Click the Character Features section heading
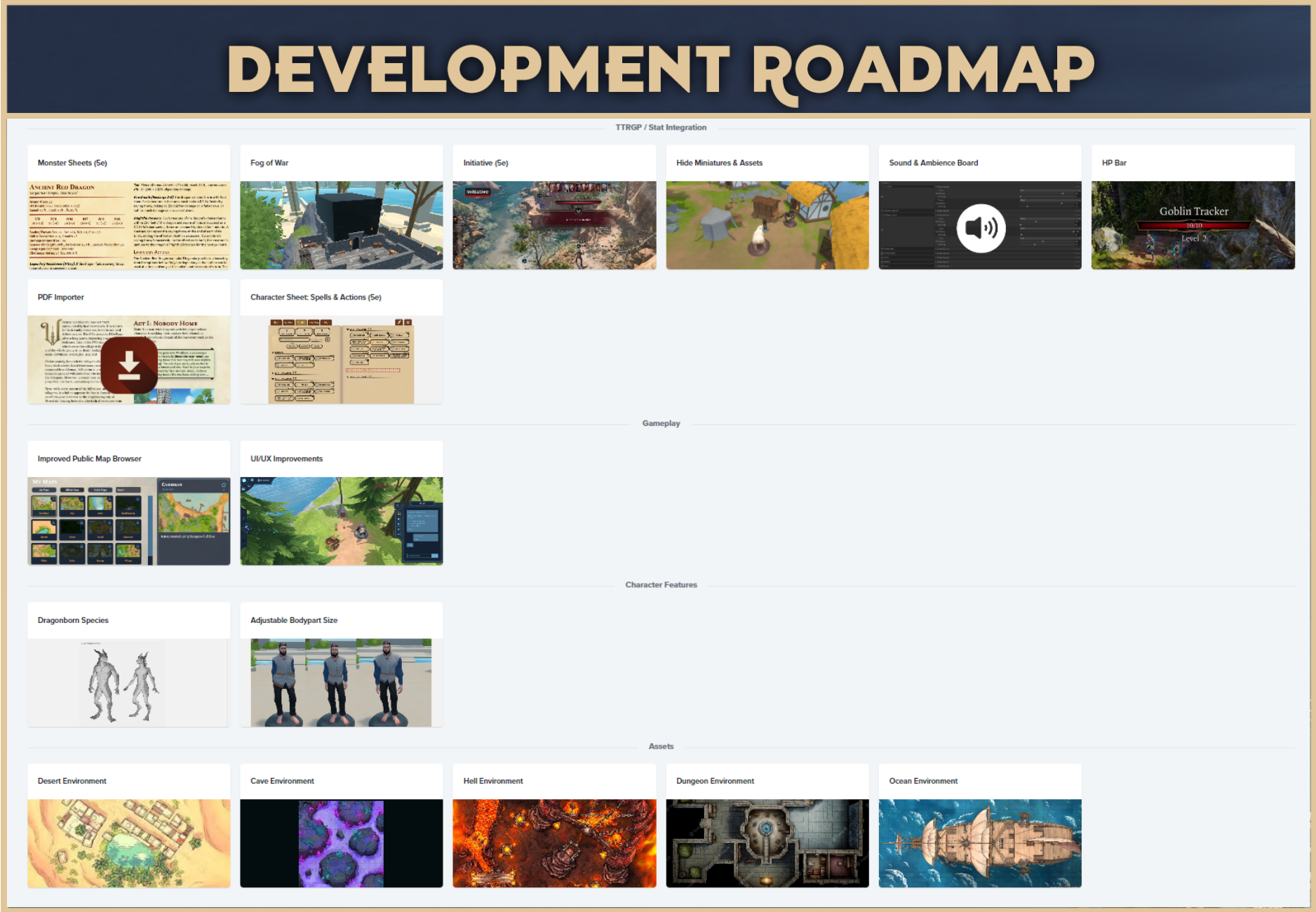Screen dimensions: 1316x912 click(661, 585)
